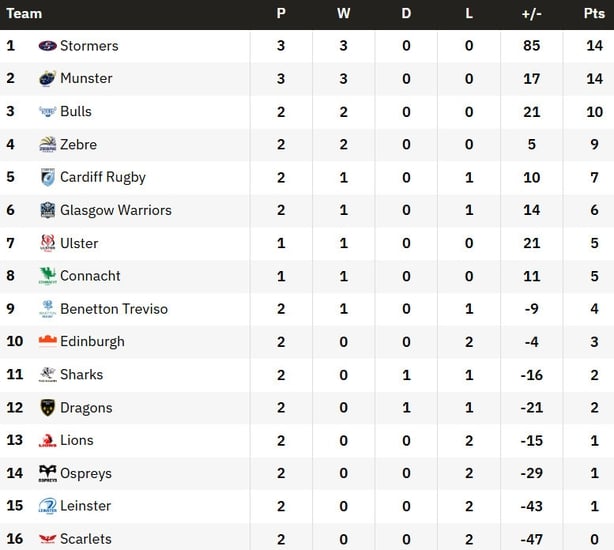Image resolution: width=614 pixels, height=550 pixels.
Task: Click the Dragons team logo icon
Action: pos(47,408)
